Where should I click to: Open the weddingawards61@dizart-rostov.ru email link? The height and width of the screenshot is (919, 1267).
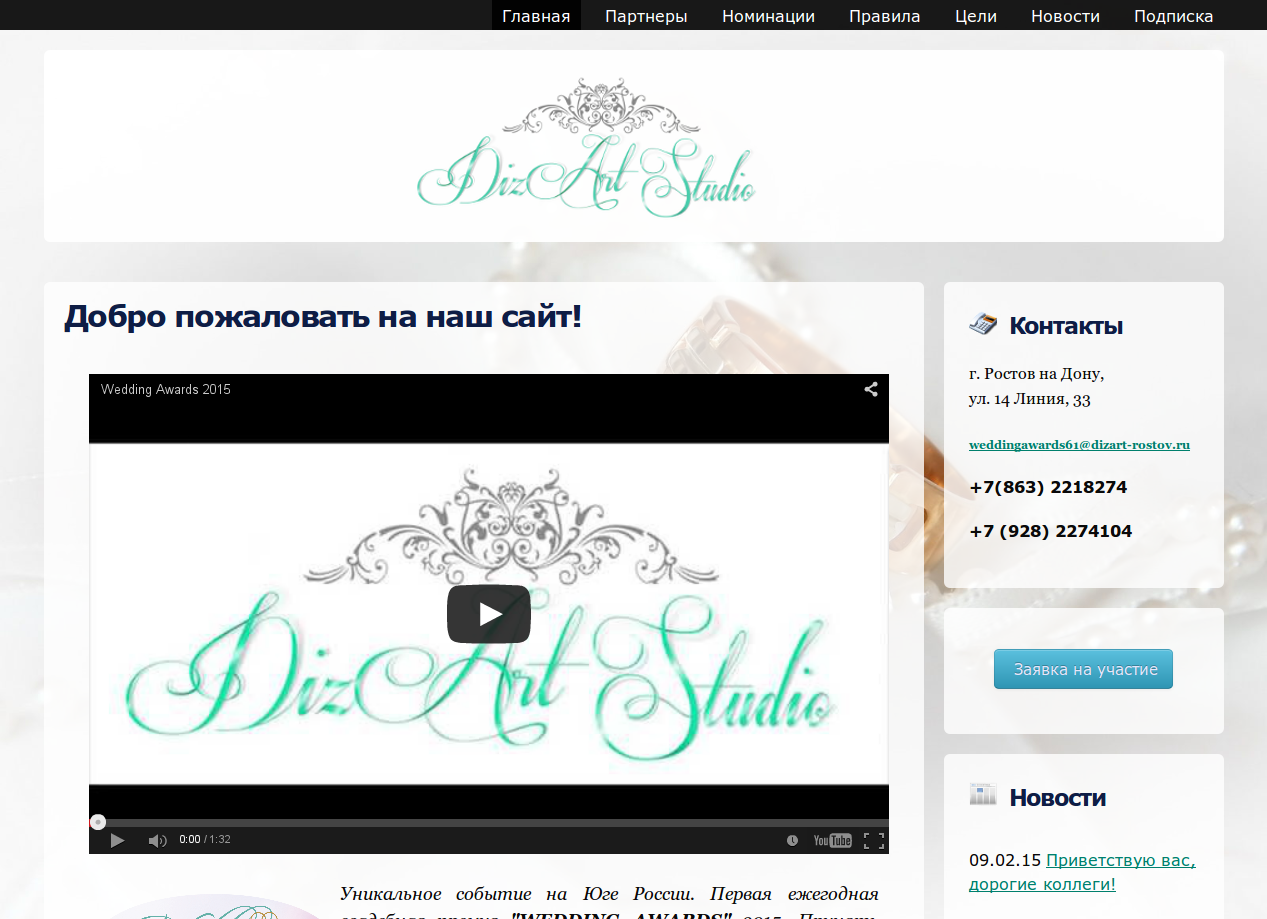[x=1079, y=445]
